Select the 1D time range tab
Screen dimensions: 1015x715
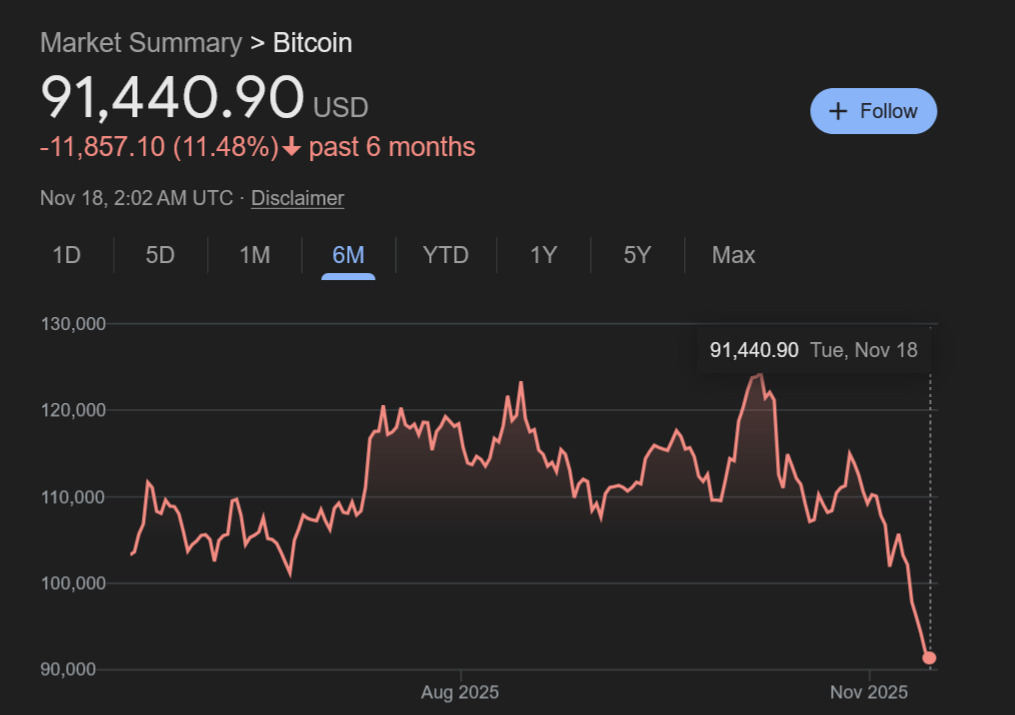pos(66,255)
